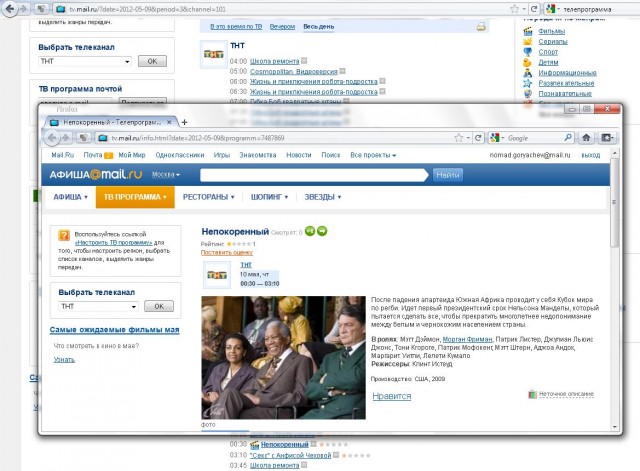The image size is (640, 471).
Task: Open the РЕСТОРАНЫ navigation dropdown
Action: click(x=208, y=197)
